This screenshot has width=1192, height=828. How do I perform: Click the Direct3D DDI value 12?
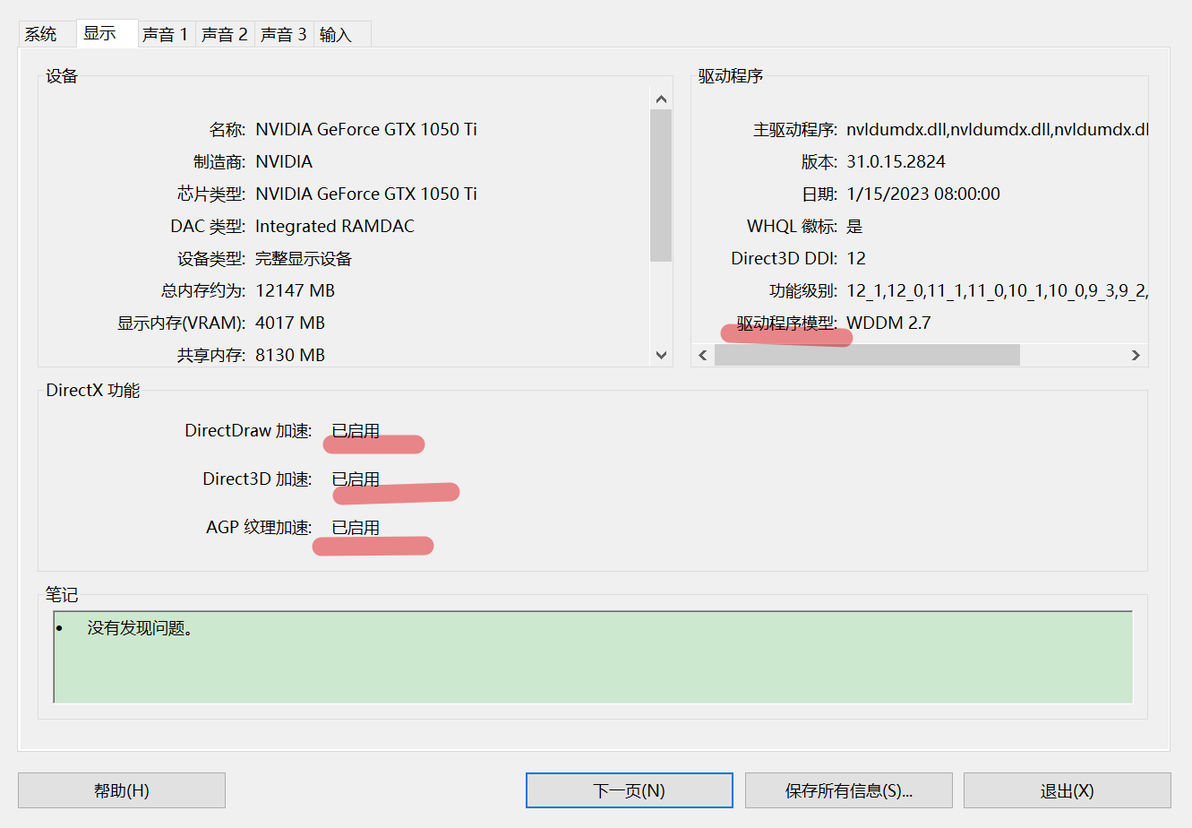point(857,259)
